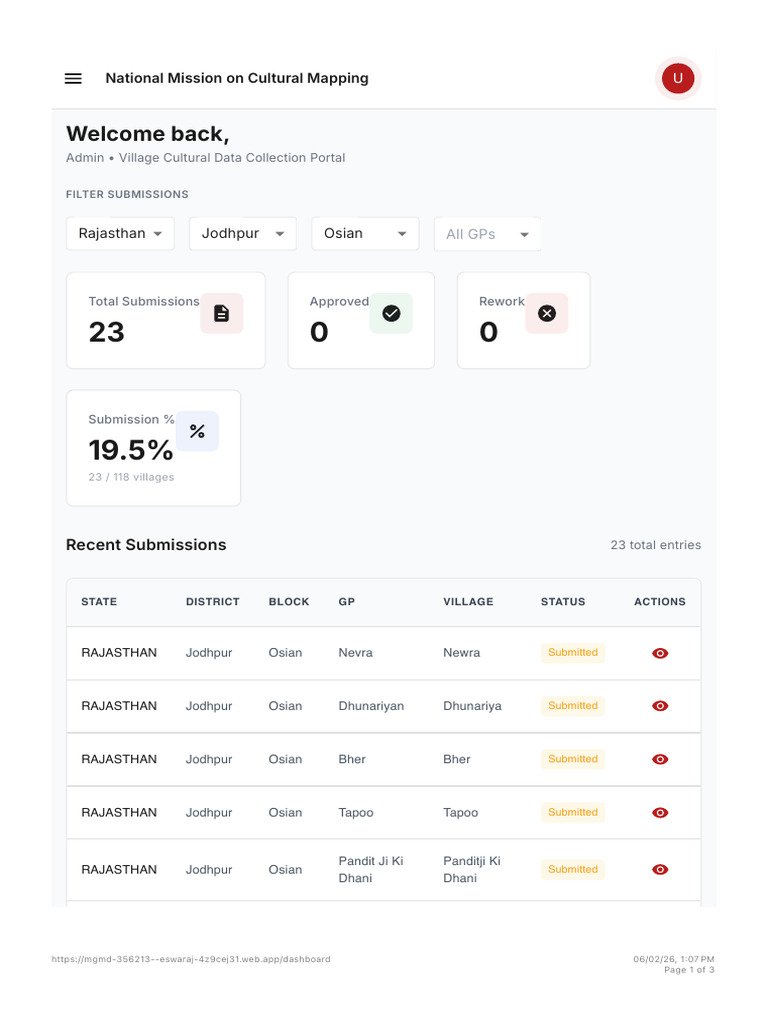Sort by STATUS column header
768x1024 pixels.
pos(563,601)
